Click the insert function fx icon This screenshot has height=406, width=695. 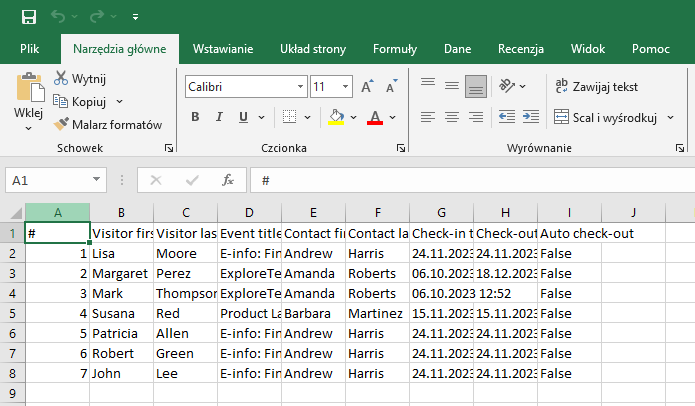pos(228,181)
